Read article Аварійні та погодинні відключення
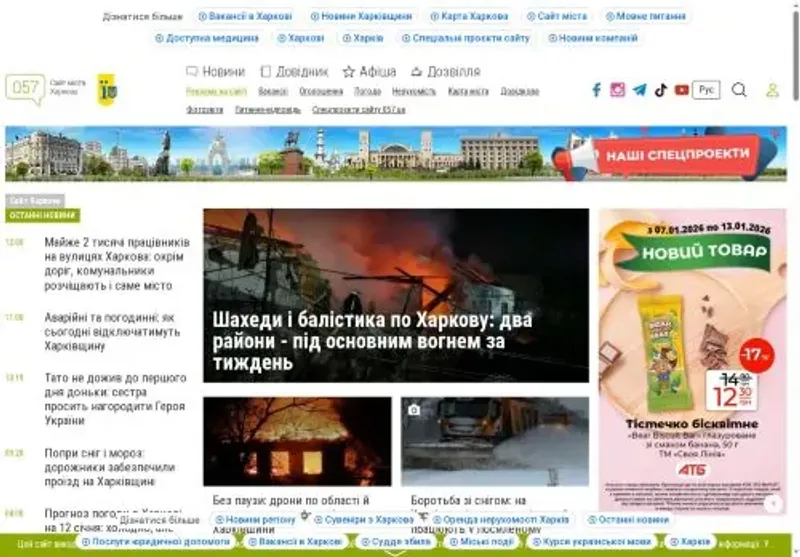Viewport: 800px width, 557px height. coord(112,332)
